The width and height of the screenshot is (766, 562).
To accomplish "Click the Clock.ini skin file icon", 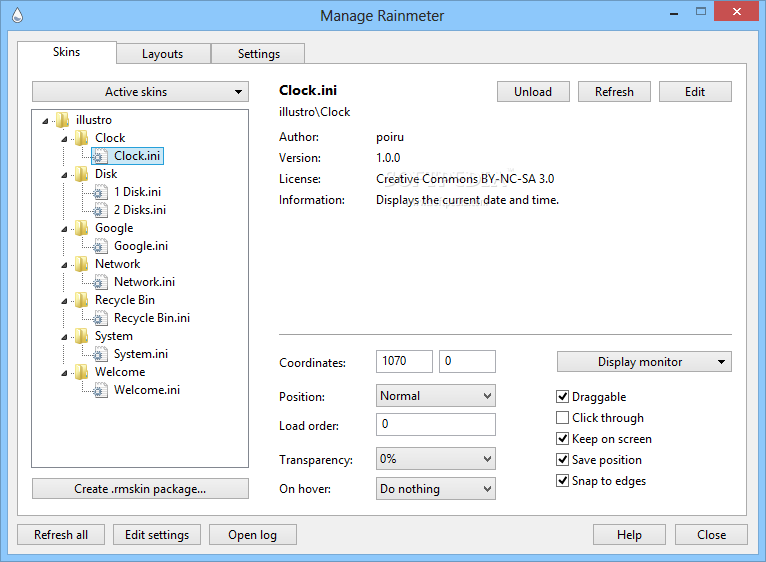I will coord(100,156).
